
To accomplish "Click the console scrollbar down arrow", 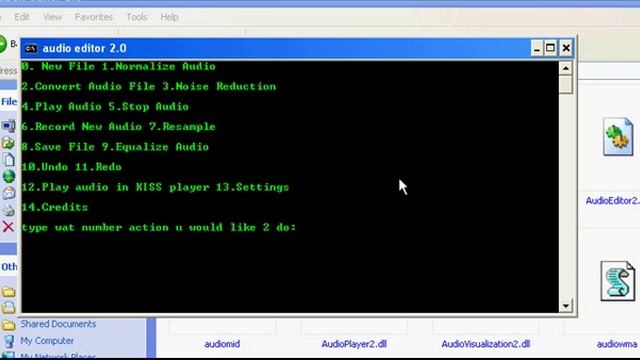I will 565,305.
